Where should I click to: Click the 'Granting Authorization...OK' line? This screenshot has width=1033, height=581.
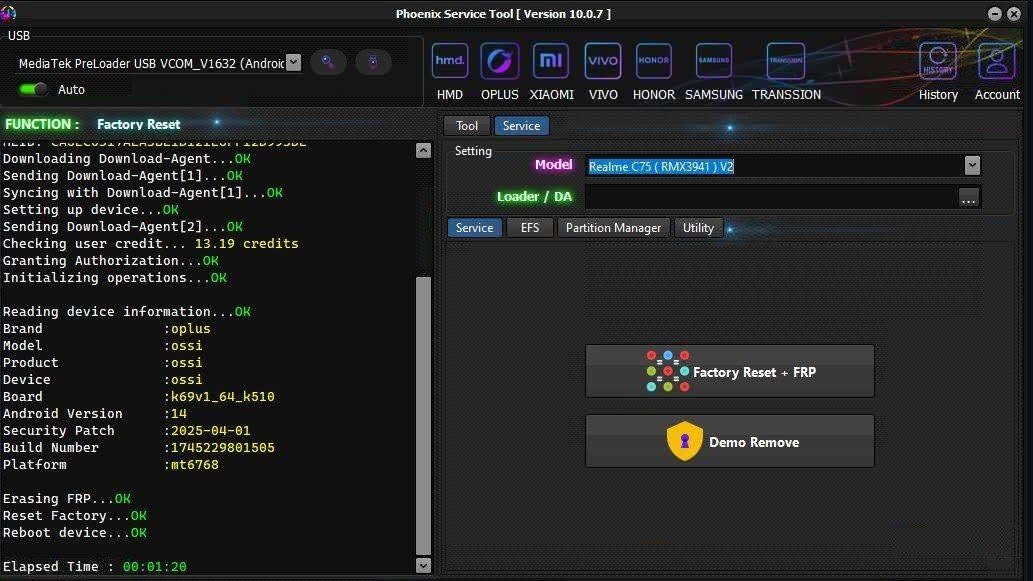coord(111,261)
